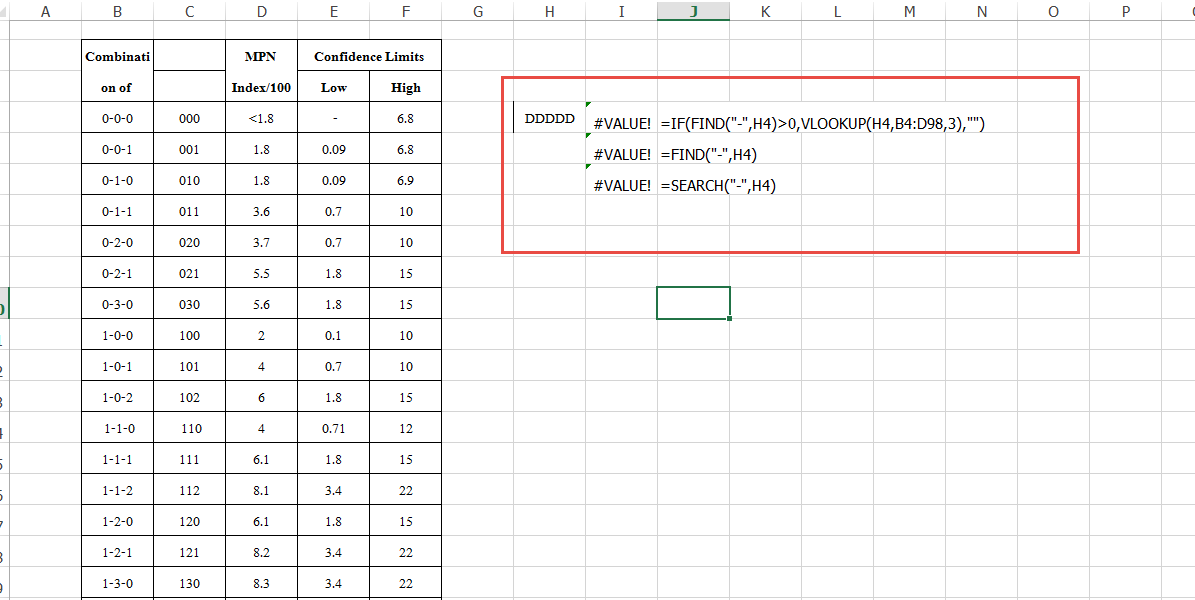1195x600 pixels.
Task: Select the 101 cell
Action: [x=189, y=366]
